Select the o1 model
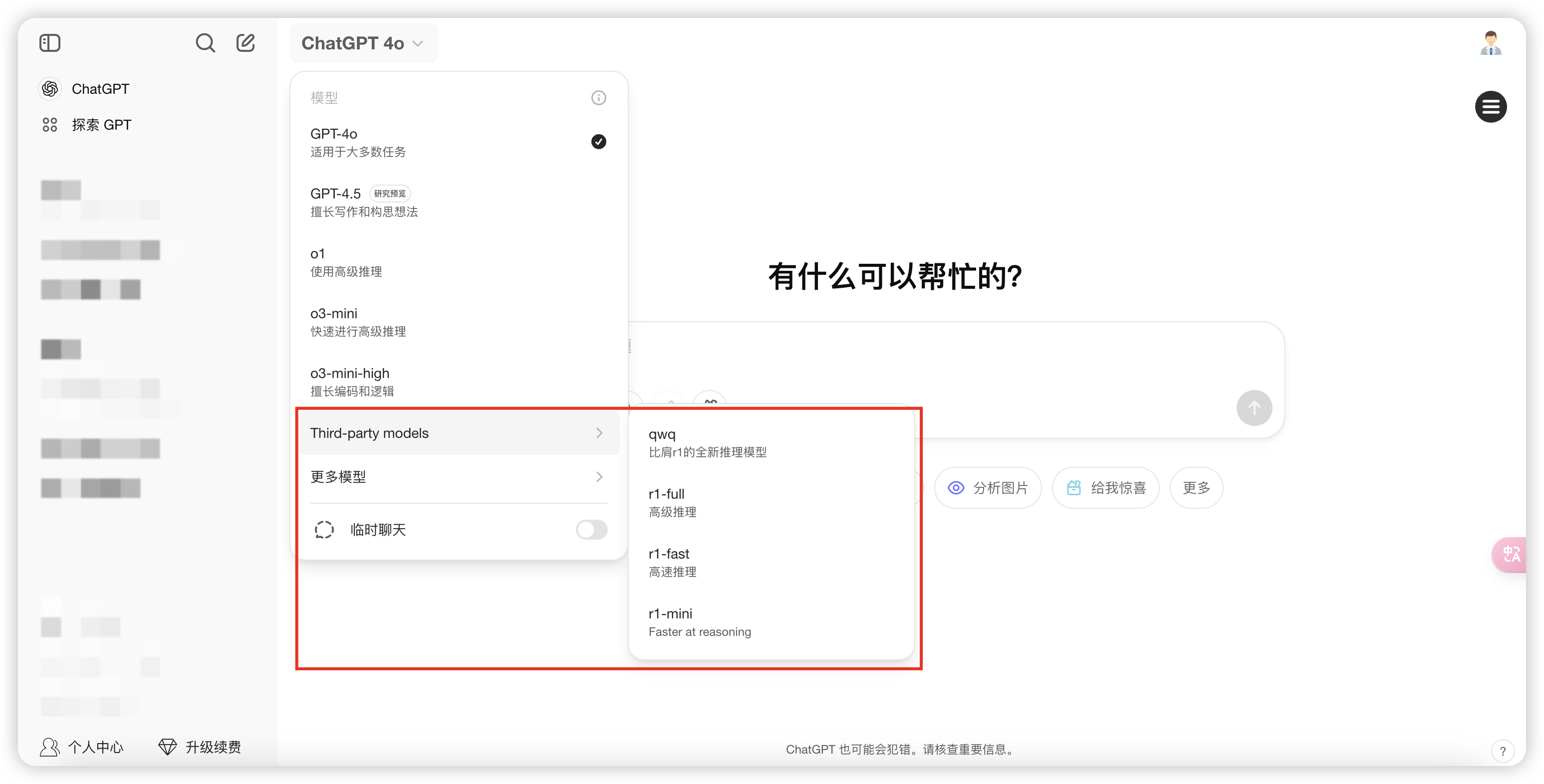Viewport: 1544px width, 784px height. tap(459, 262)
